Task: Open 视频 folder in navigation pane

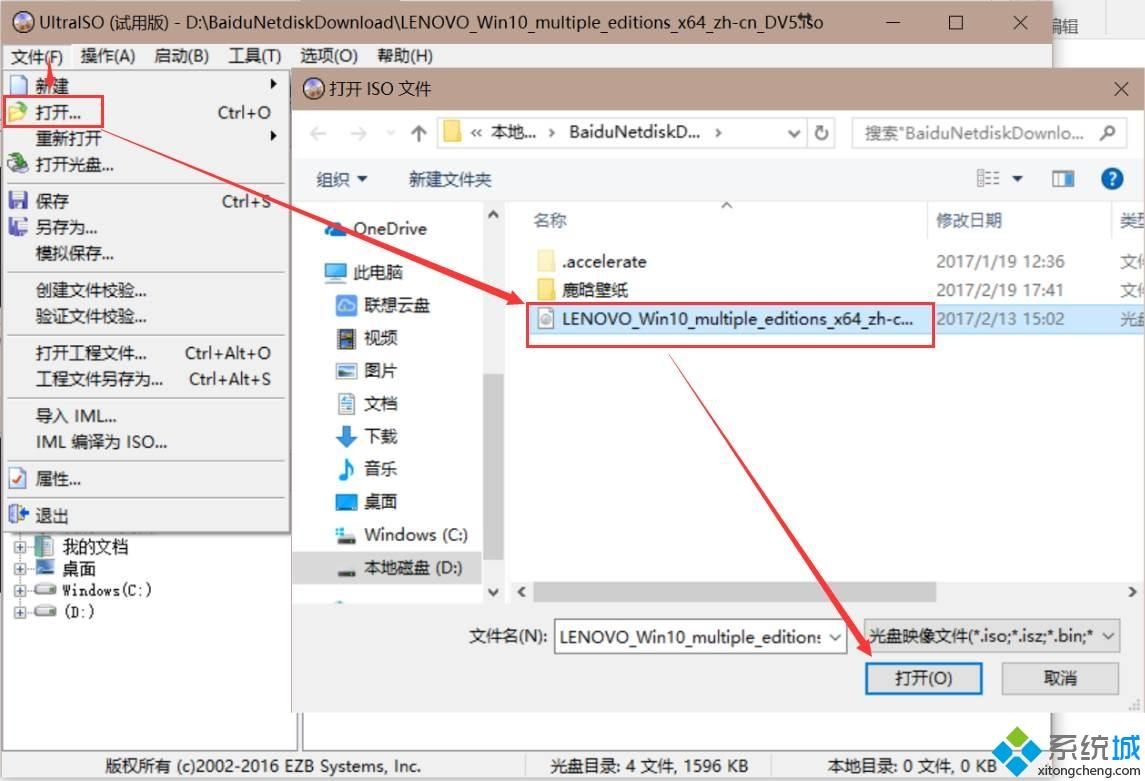Action: [x=367, y=338]
